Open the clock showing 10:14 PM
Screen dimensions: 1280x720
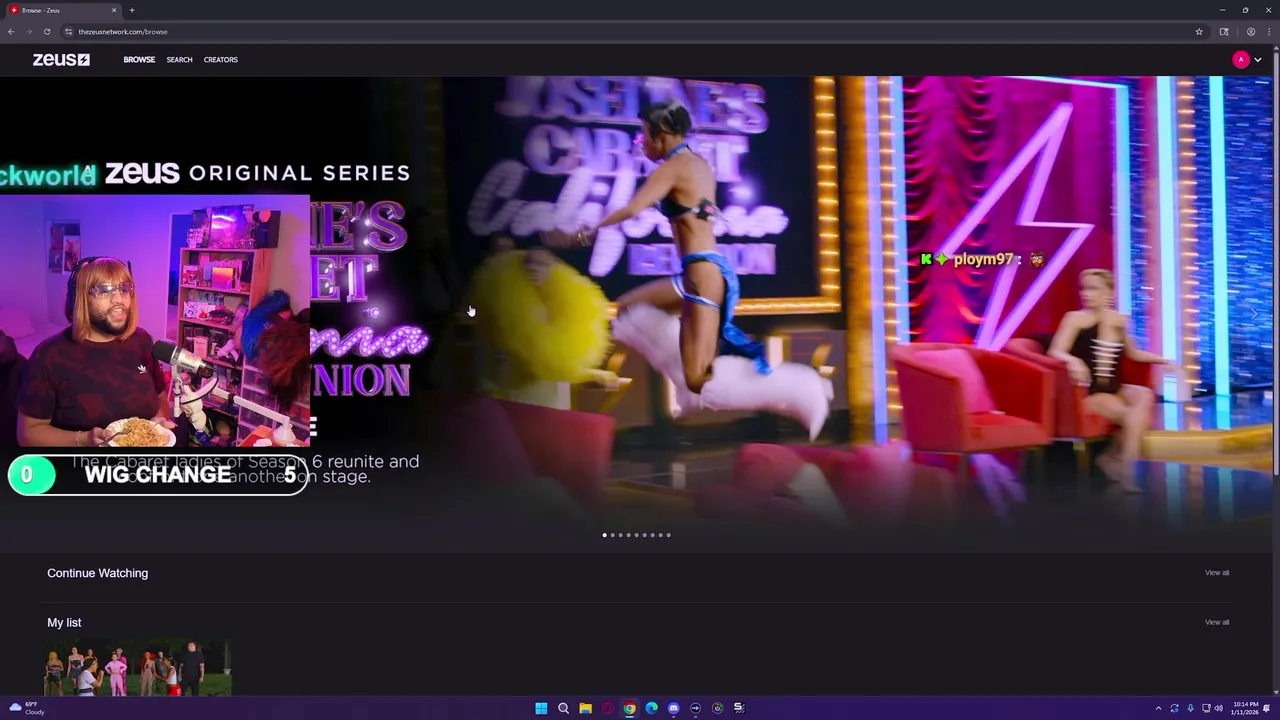click(1245, 708)
